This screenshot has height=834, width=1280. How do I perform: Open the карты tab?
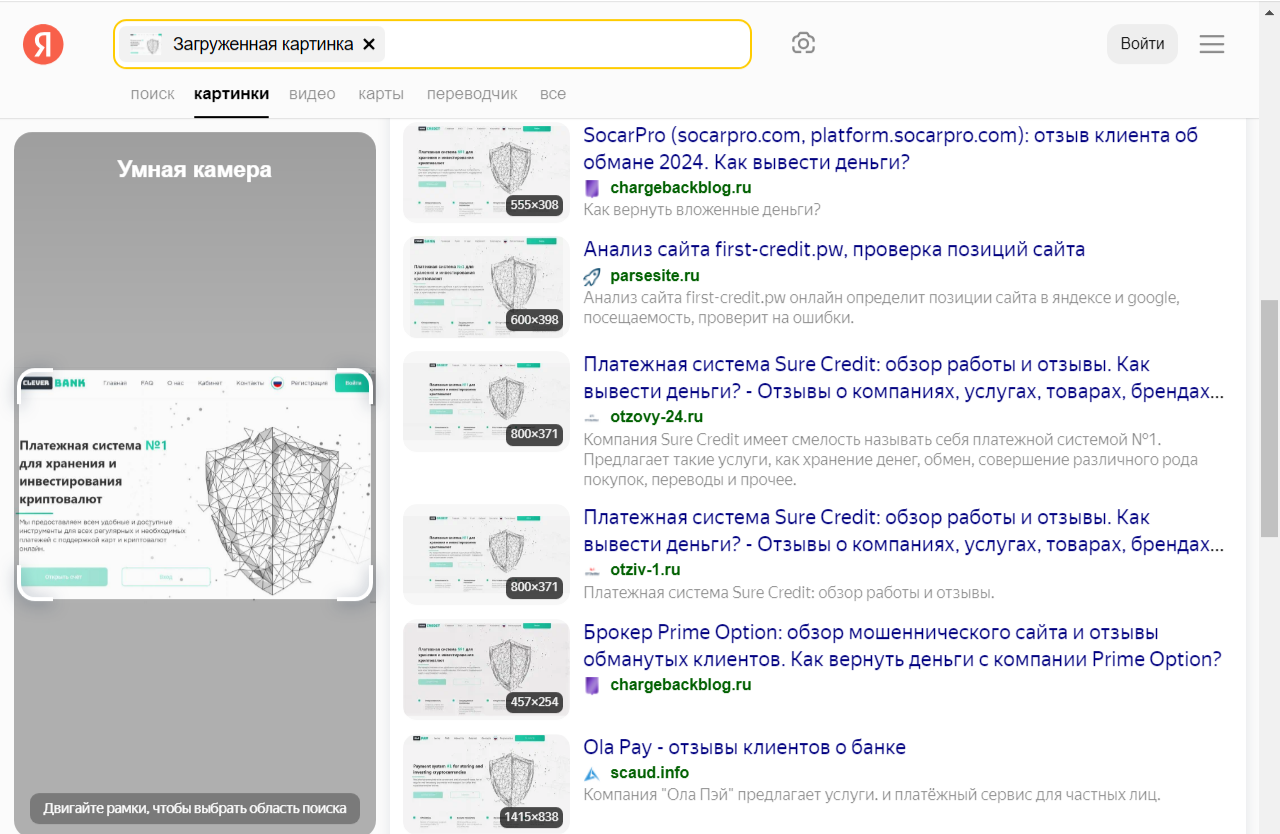tap(381, 94)
